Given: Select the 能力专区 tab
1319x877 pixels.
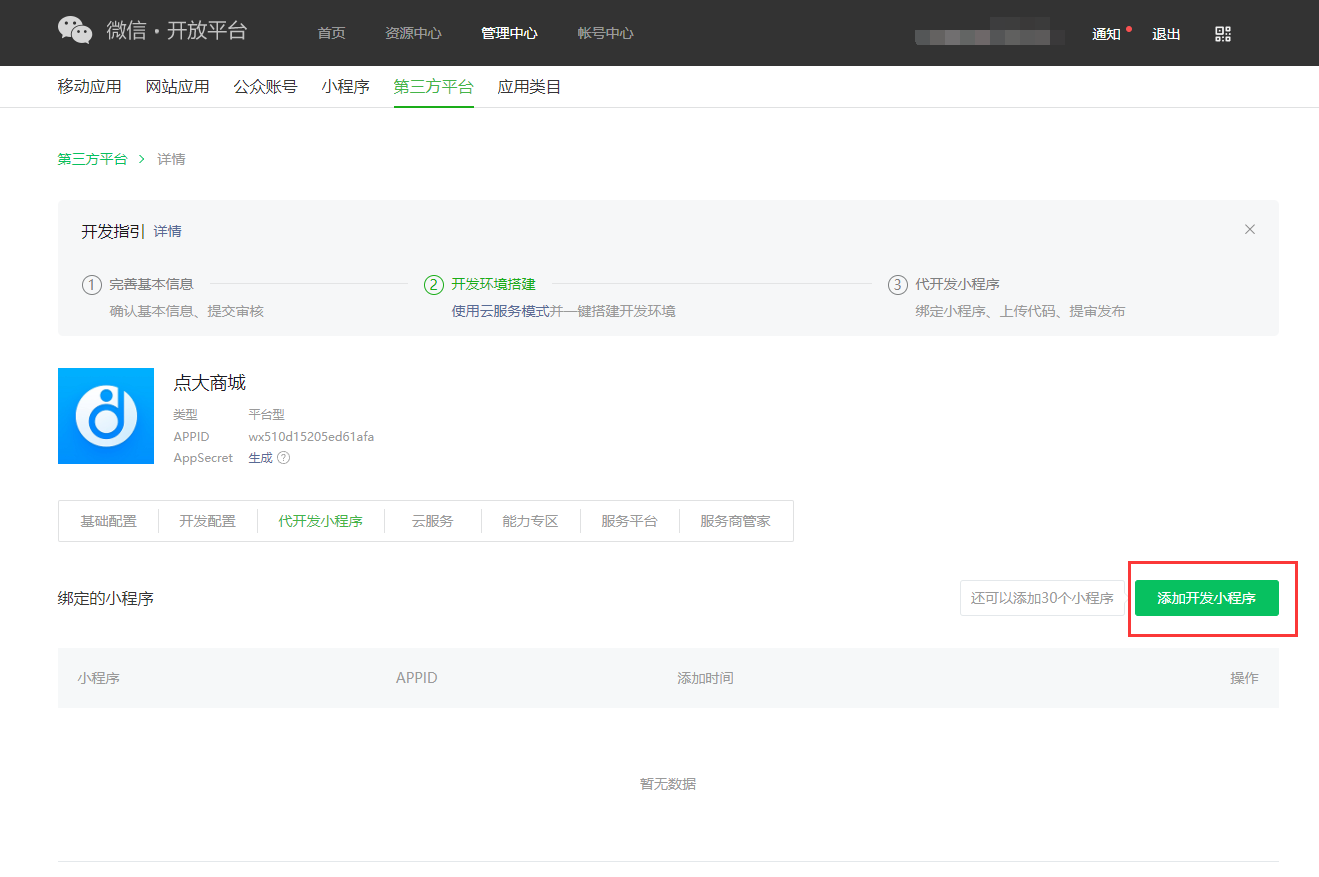Looking at the screenshot, I should [530, 521].
